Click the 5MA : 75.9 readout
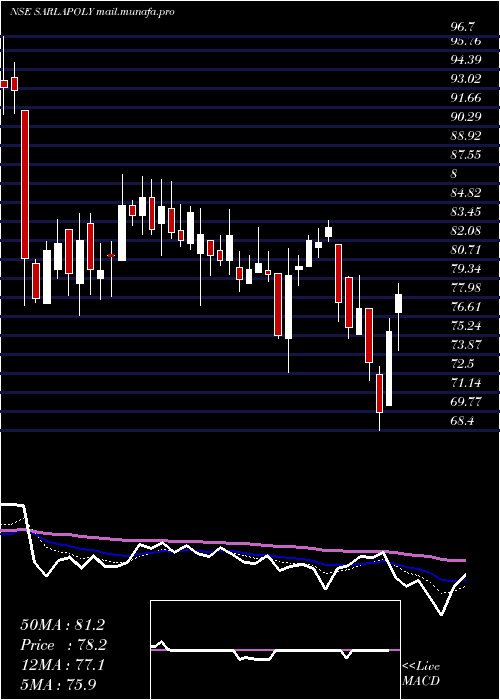The height and width of the screenshot is (700, 500). click(x=58, y=684)
